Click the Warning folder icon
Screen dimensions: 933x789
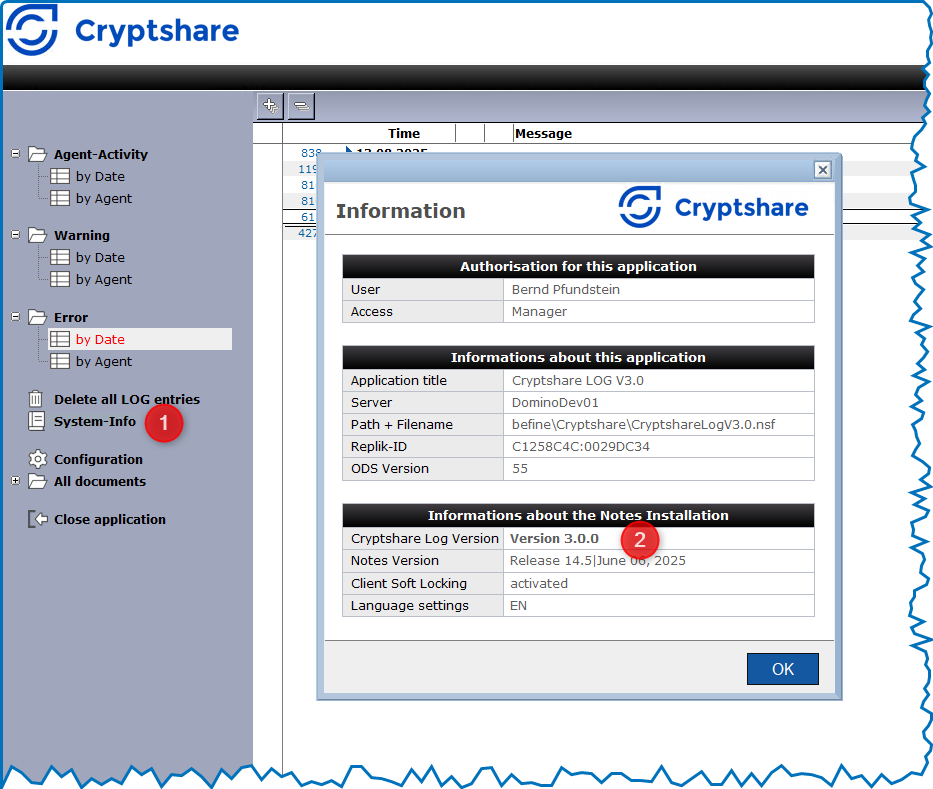click(37, 235)
